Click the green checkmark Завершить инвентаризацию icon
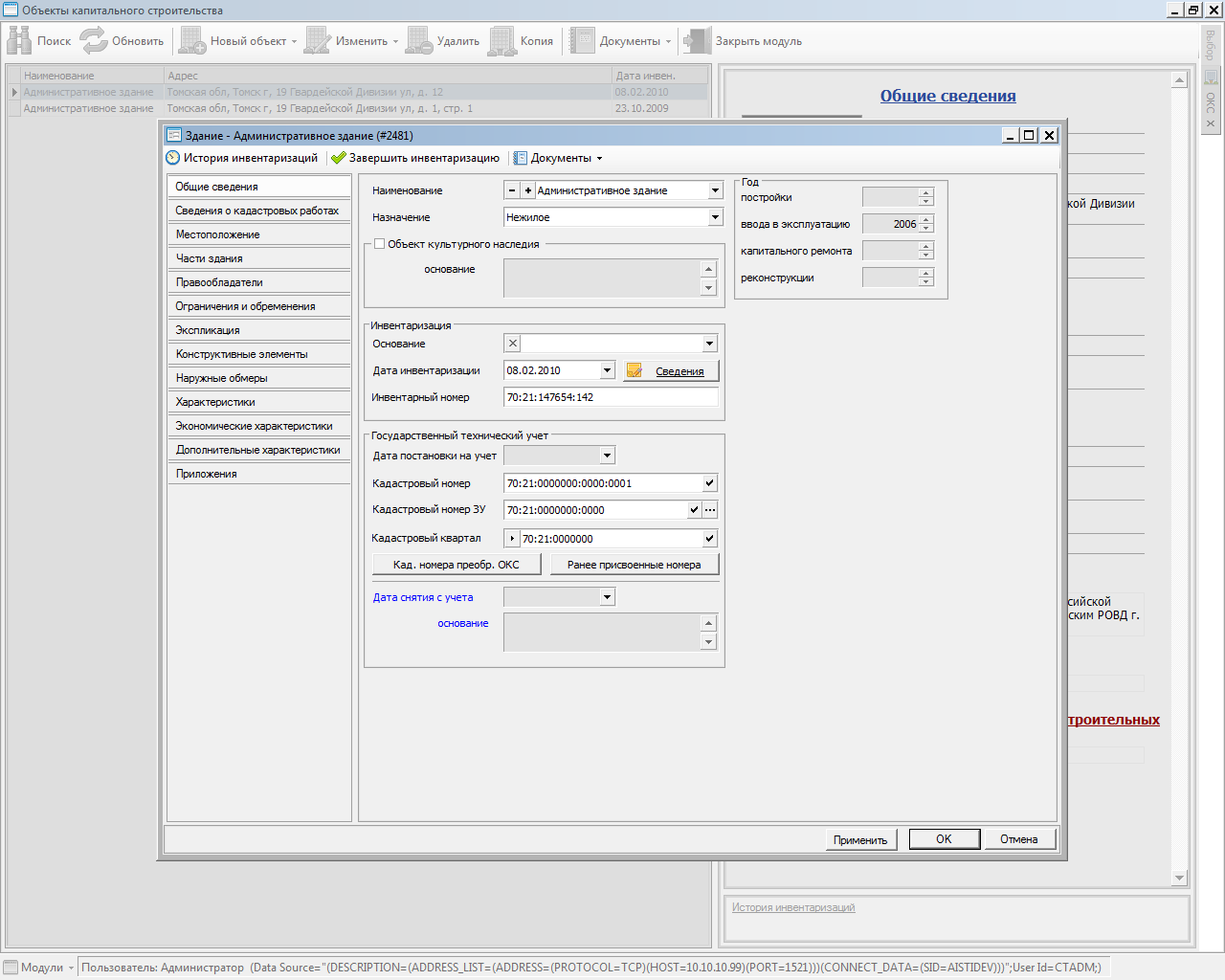The width and height of the screenshot is (1225, 980). pos(338,158)
